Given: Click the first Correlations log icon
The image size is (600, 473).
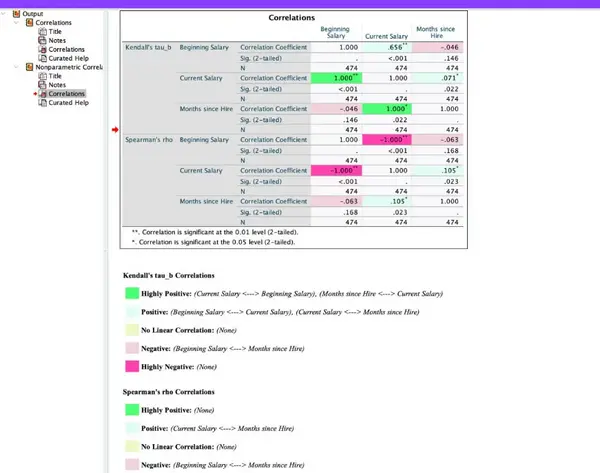Looking at the screenshot, I should click(x=29, y=23).
